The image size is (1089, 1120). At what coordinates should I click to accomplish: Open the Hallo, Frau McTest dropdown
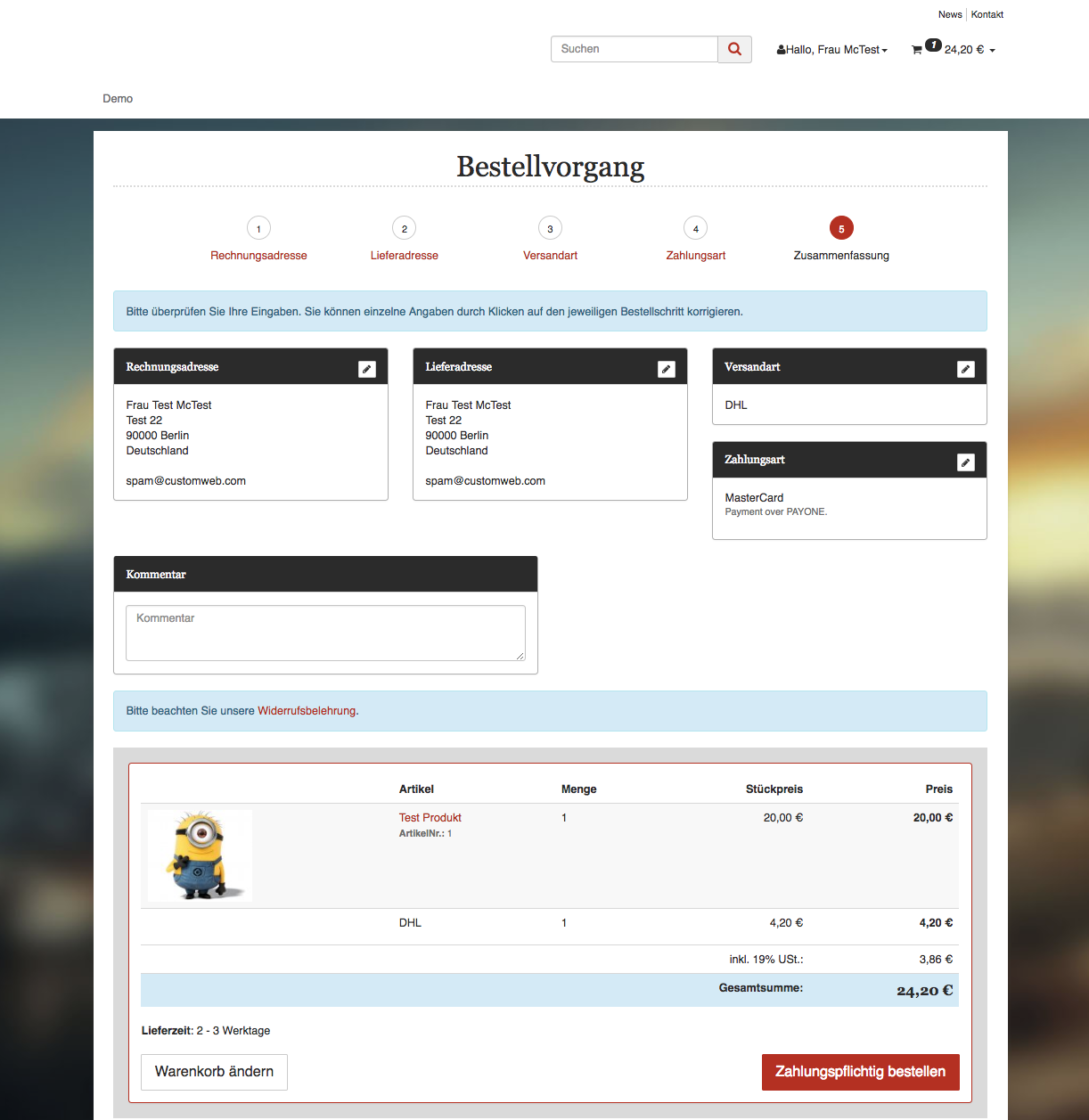[x=832, y=50]
